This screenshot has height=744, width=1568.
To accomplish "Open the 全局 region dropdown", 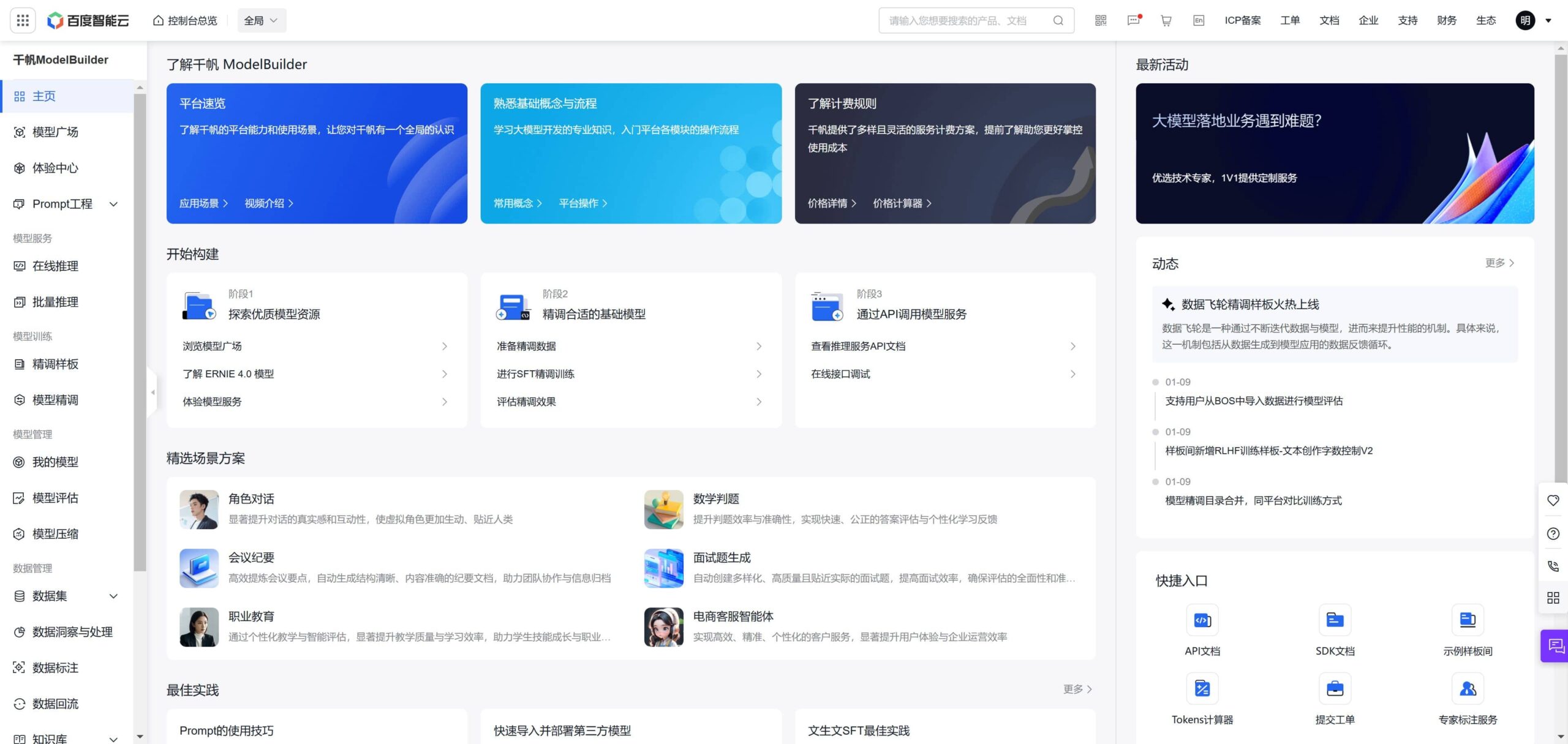I will click(x=262, y=20).
